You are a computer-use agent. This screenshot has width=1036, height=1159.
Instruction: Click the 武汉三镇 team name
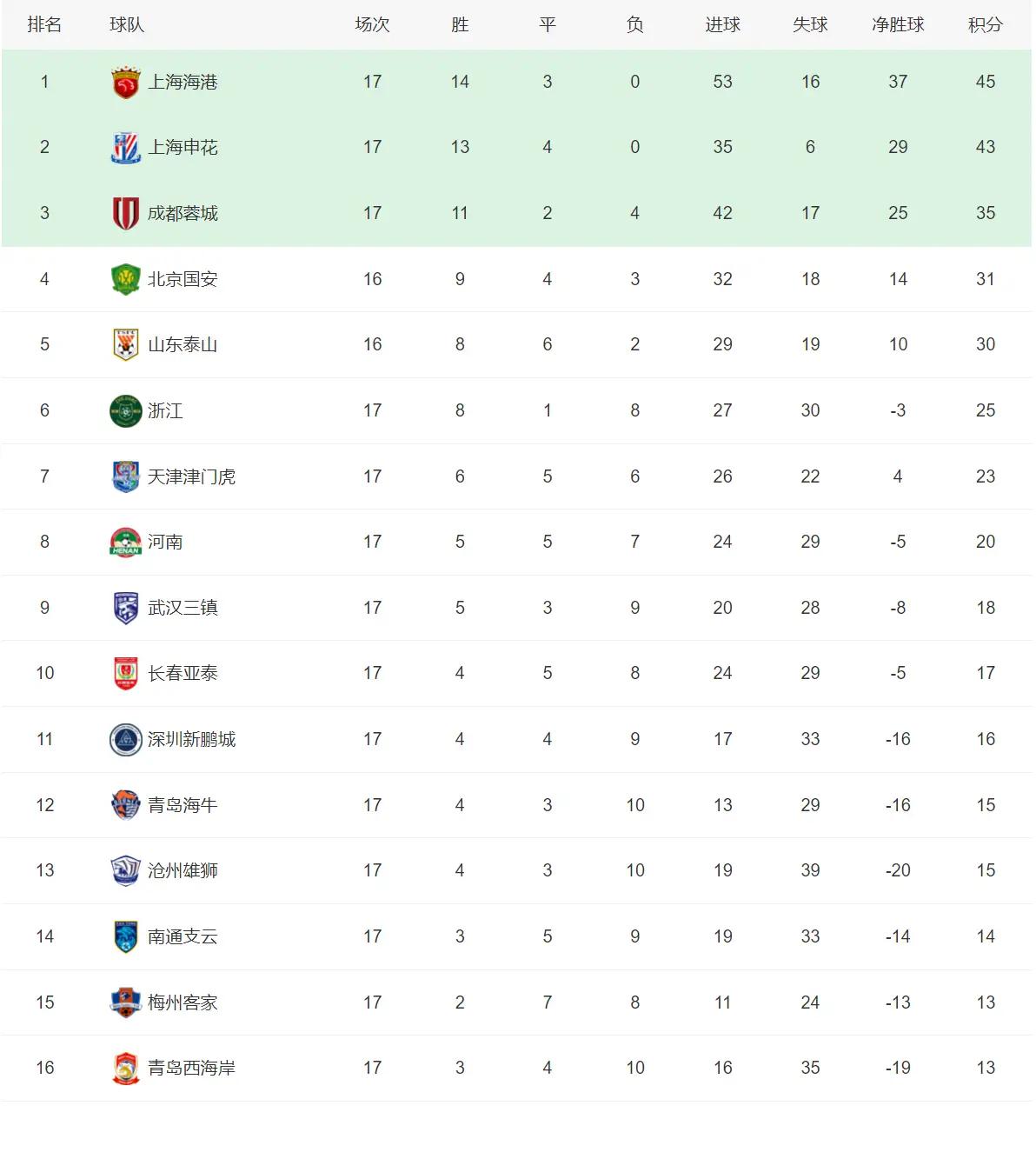[183, 608]
